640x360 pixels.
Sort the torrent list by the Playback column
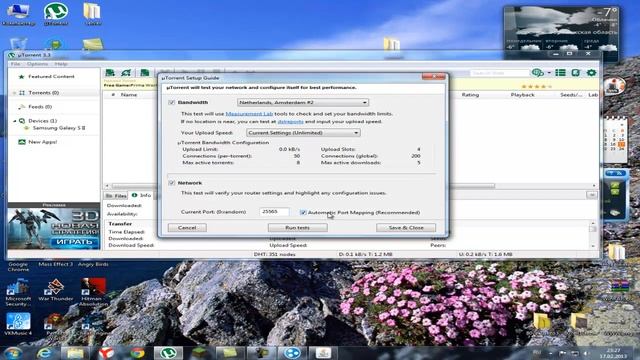522,95
